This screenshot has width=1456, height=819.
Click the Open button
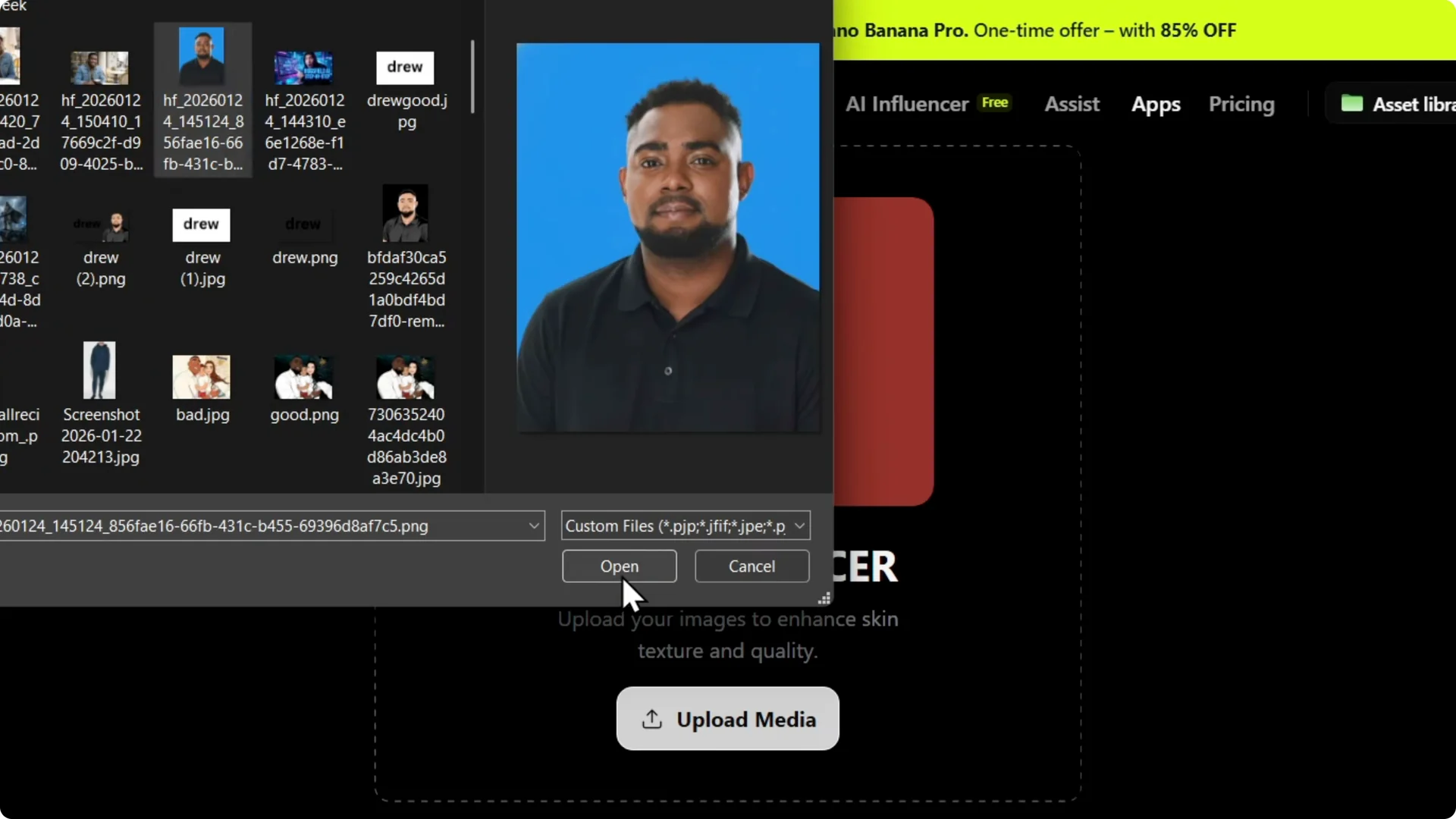[619, 566]
